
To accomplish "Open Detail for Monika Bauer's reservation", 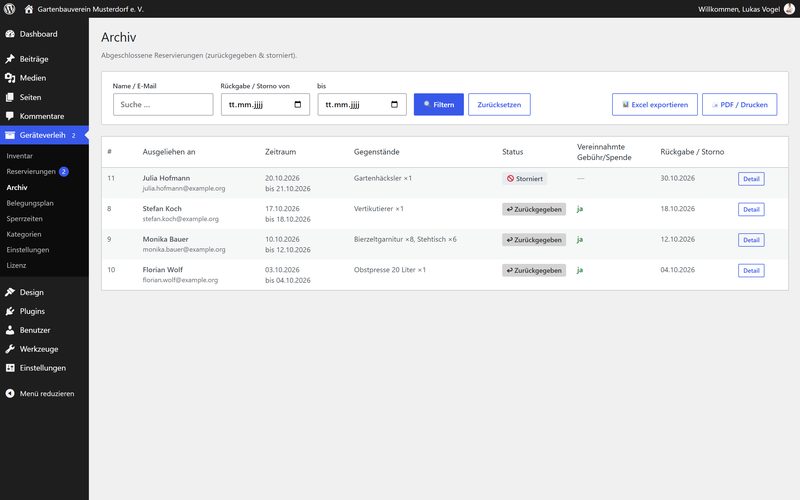I will pos(751,240).
